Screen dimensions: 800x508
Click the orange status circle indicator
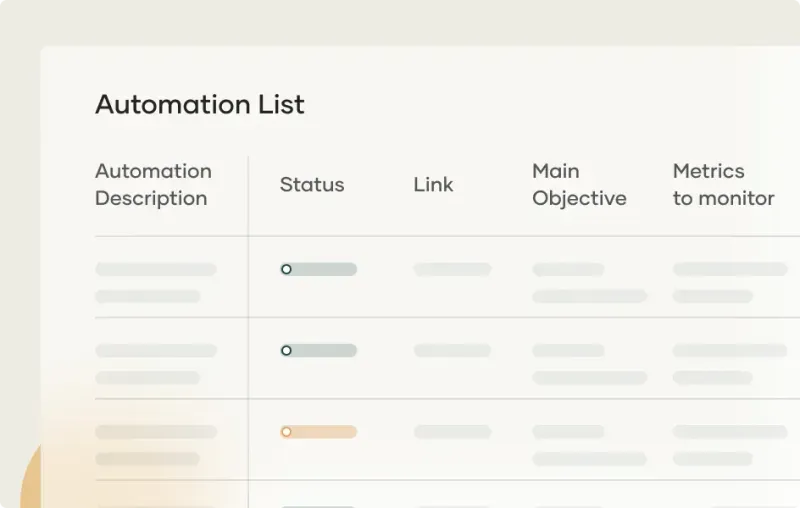[286, 432]
